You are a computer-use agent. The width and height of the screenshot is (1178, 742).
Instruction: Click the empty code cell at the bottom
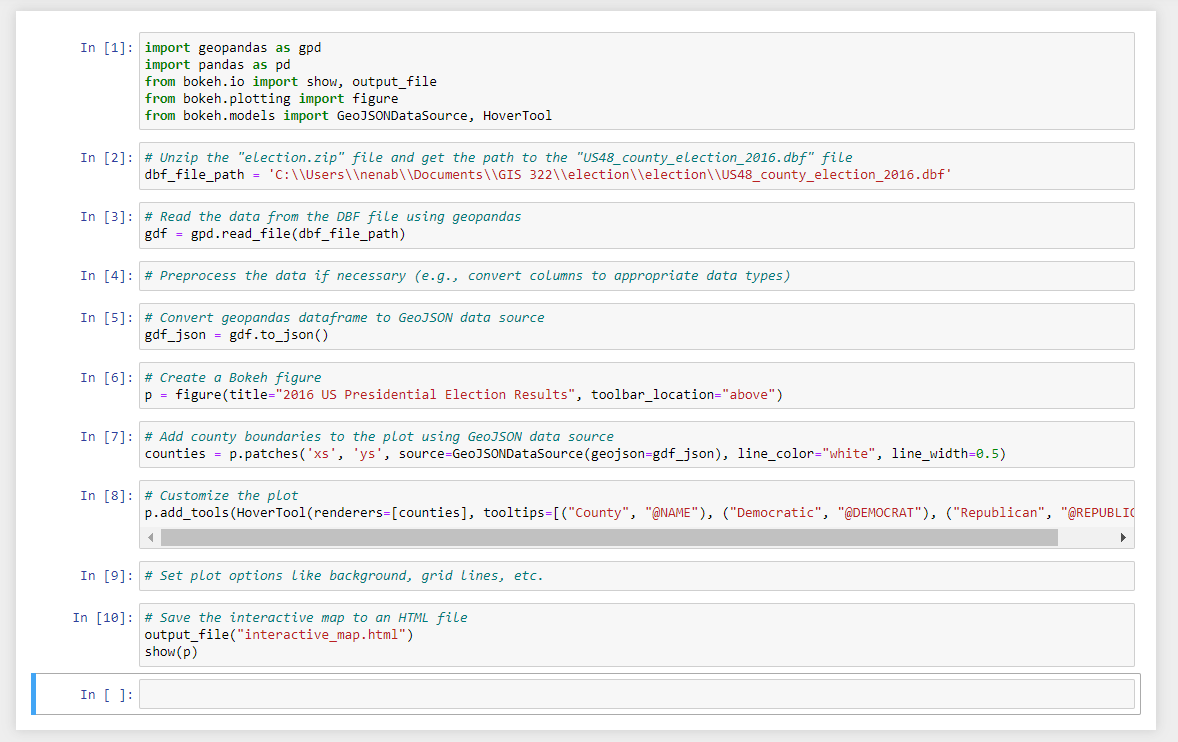coord(636,694)
